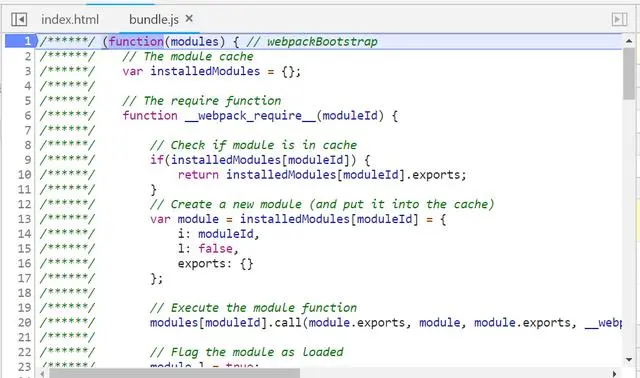Click the vertical scrollbar up arrow
Screen dimensions: 640x378
tap(629, 41)
